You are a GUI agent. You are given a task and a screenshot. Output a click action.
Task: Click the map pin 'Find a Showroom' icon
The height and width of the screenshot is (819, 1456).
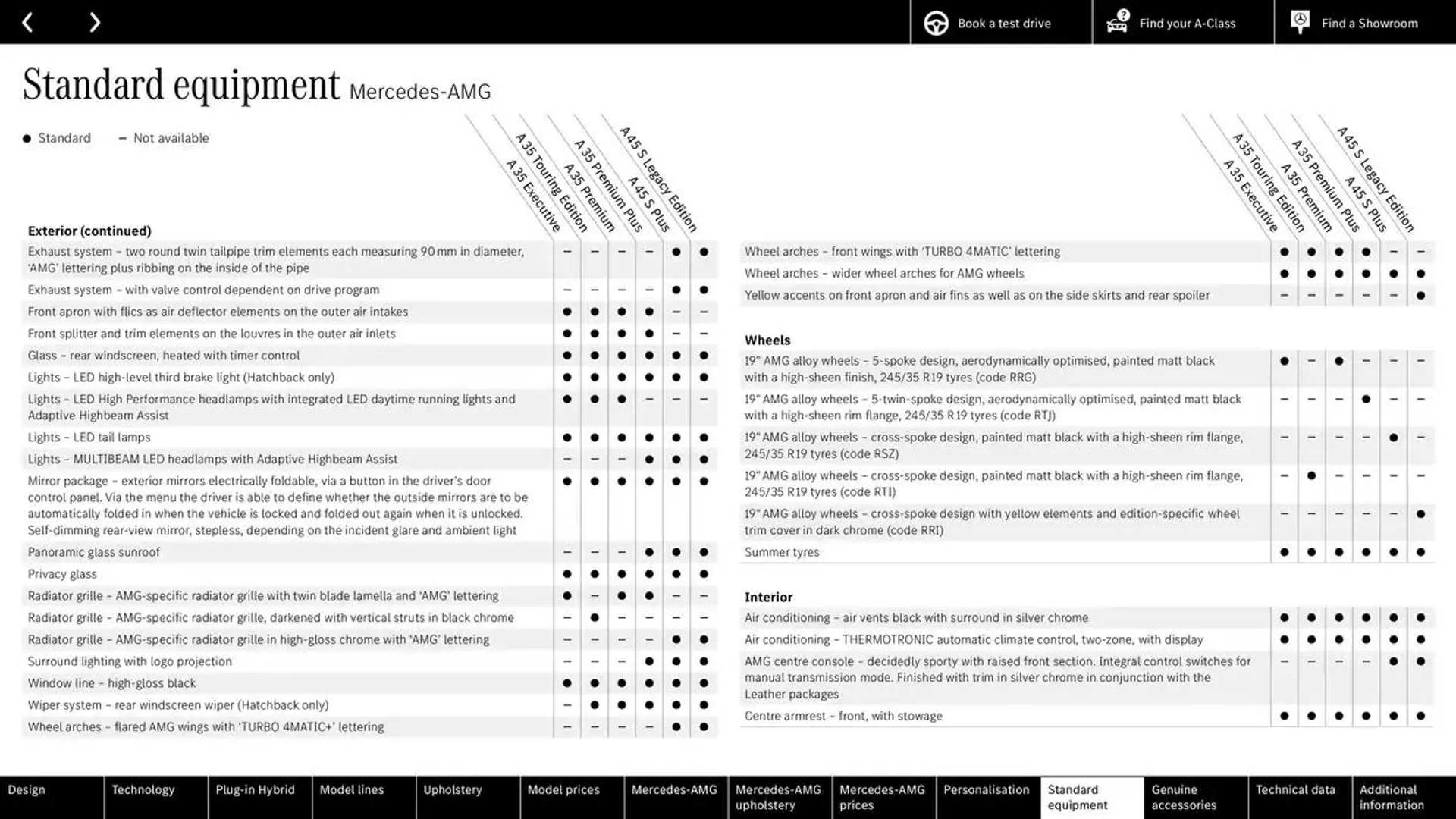coord(1300,22)
